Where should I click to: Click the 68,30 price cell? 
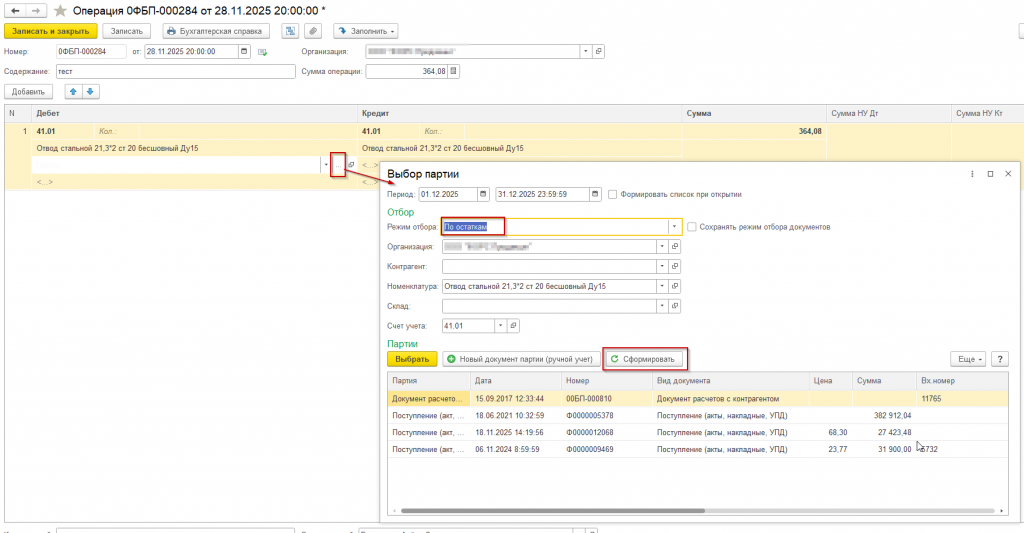pos(831,432)
